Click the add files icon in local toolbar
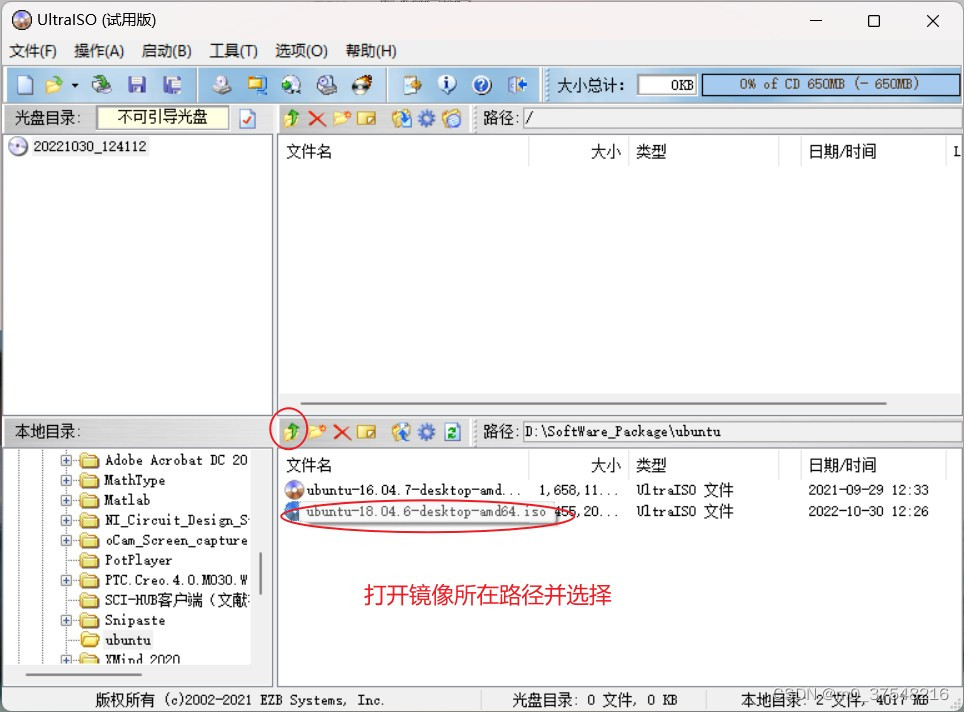The height and width of the screenshot is (712, 964). [x=401, y=432]
